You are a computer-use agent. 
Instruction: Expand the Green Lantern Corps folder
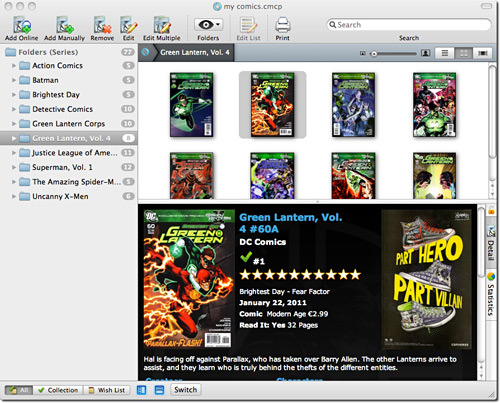pos(14,124)
